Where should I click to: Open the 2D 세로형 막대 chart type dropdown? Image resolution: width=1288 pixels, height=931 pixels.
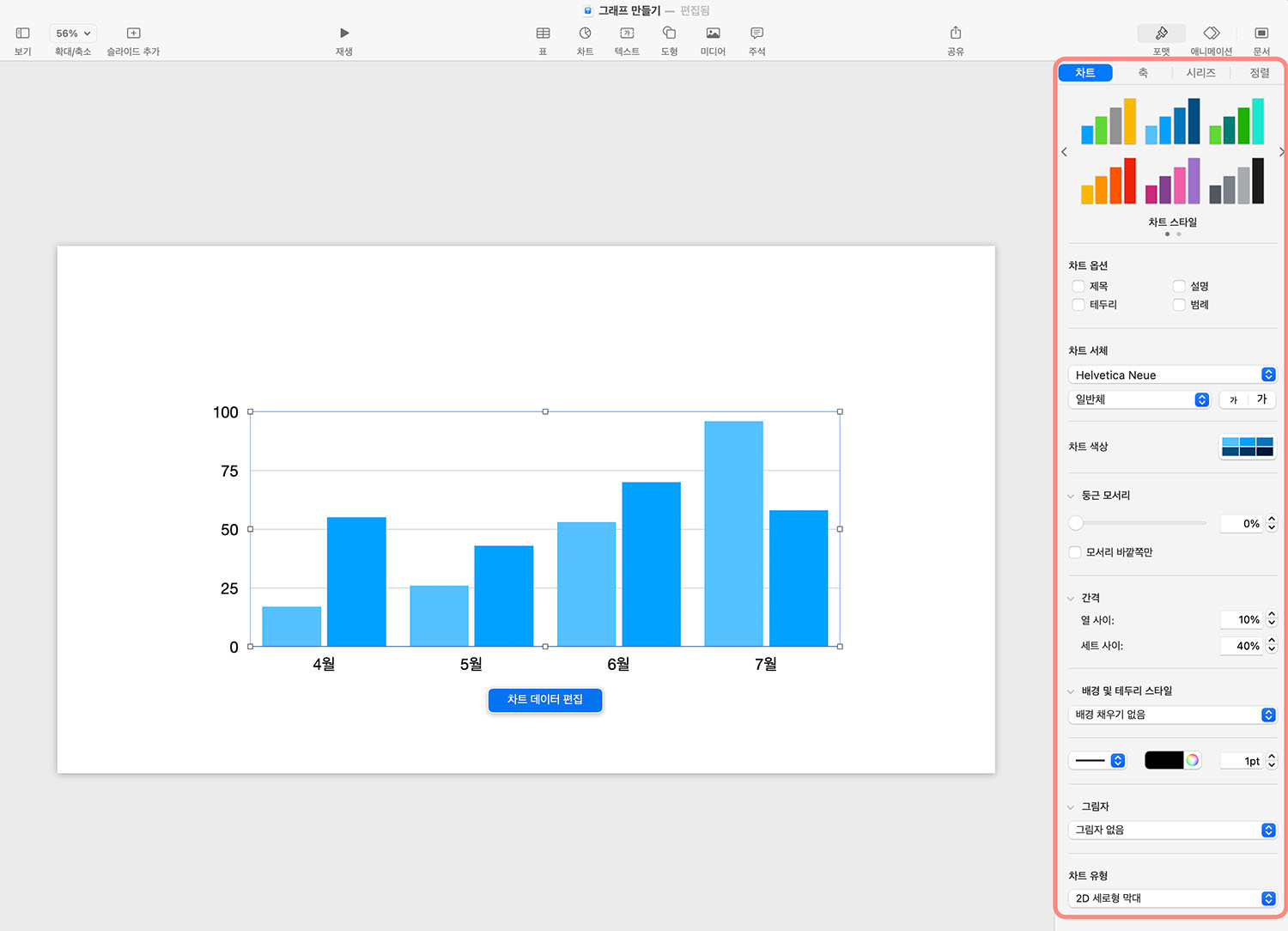[1172, 898]
